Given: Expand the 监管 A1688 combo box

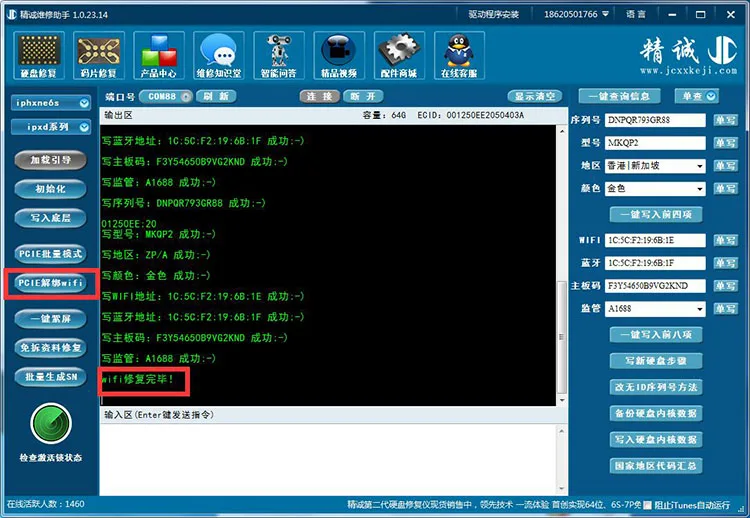Looking at the screenshot, I should 700,309.
